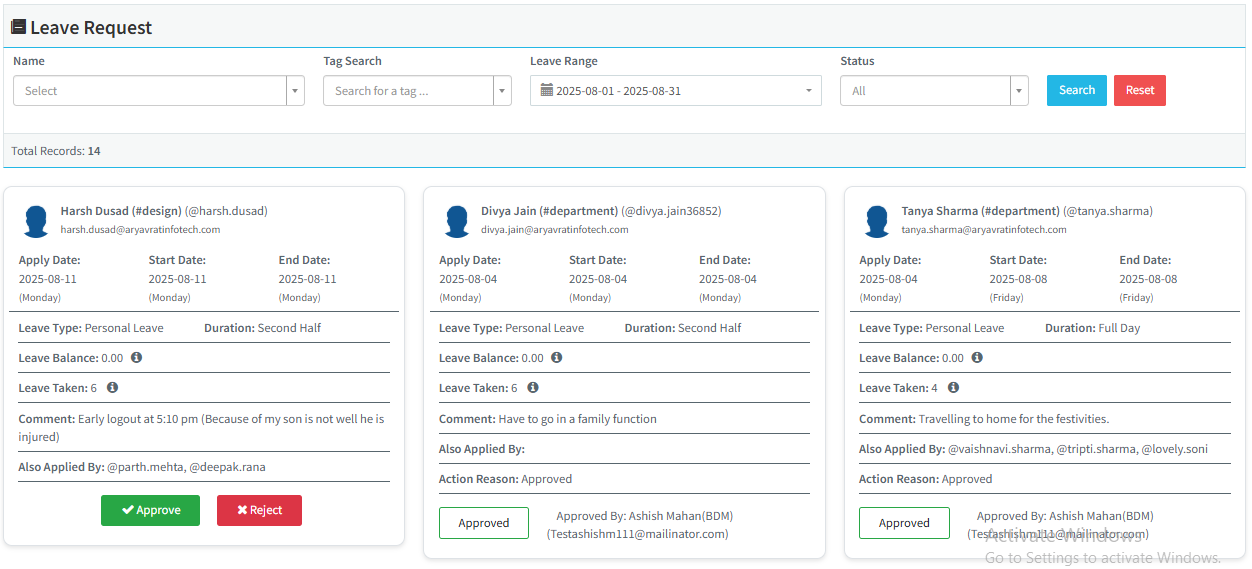Click email harsh.dusad@aryavratinfotech.com
Viewport: 1252px width, 569px height.
pos(140,230)
